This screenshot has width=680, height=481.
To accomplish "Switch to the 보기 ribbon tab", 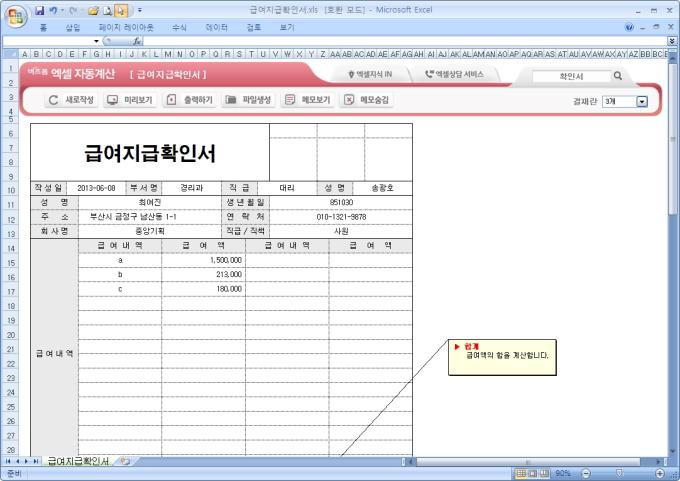I will (x=287, y=27).
